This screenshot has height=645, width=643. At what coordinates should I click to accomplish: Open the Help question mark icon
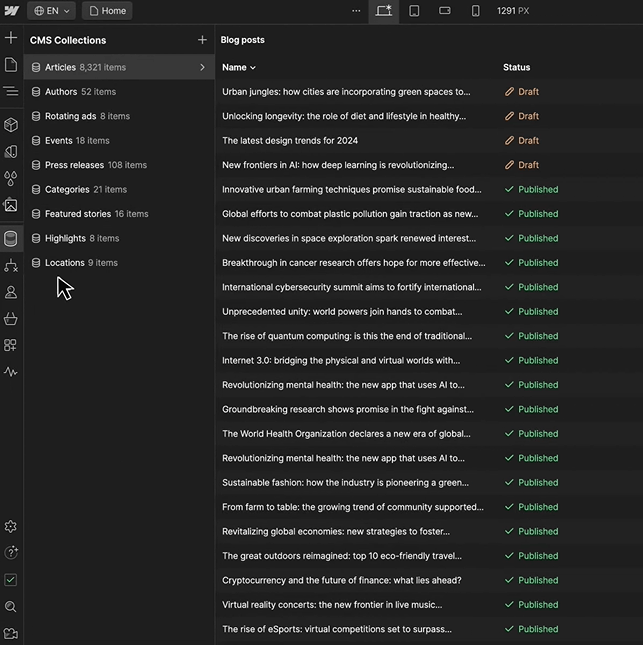point(11,552)
